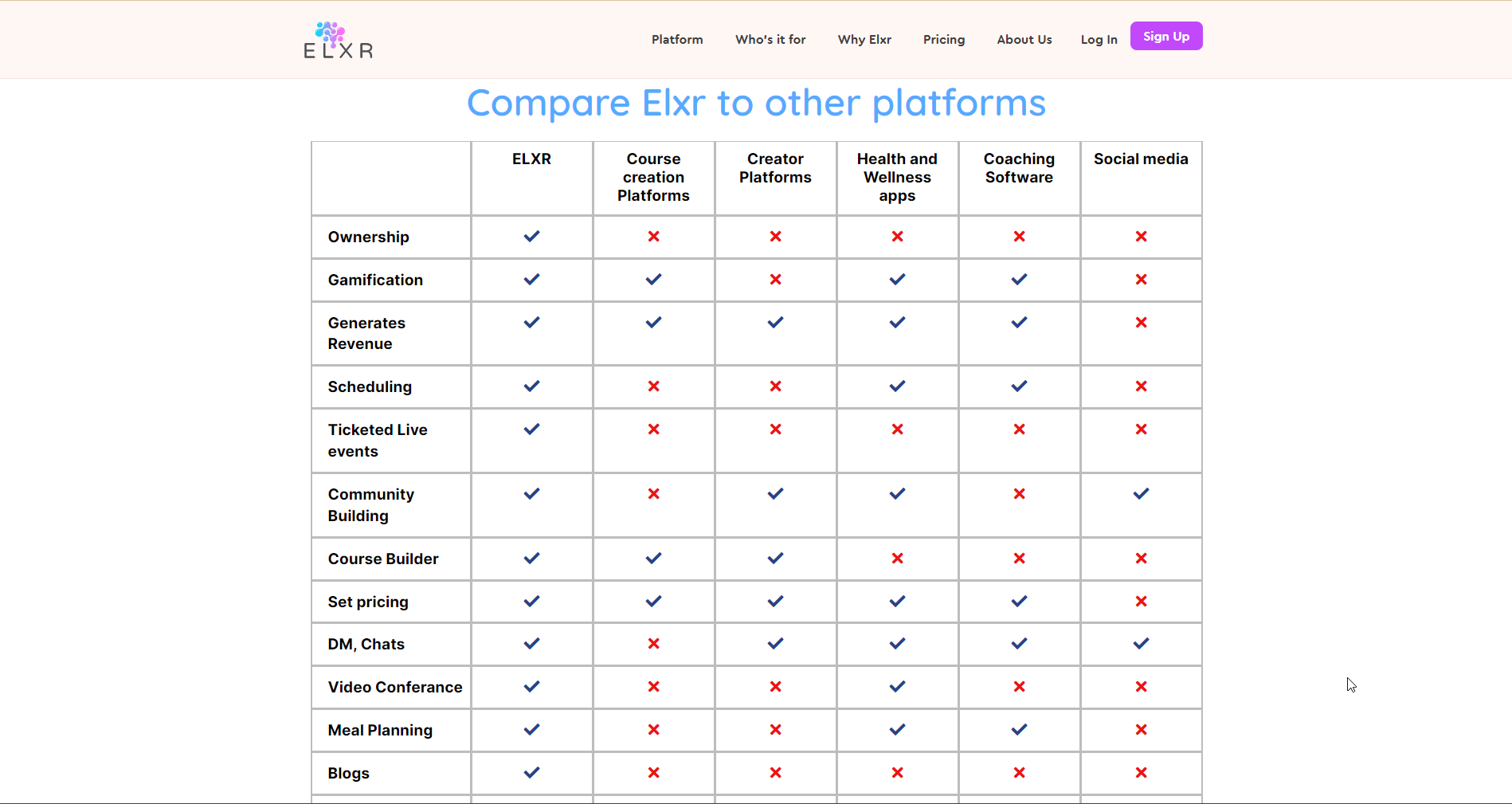Click the Social media cross in Ownership row
Viewport: 1512px width, 804px height.
coord(1141,236)
